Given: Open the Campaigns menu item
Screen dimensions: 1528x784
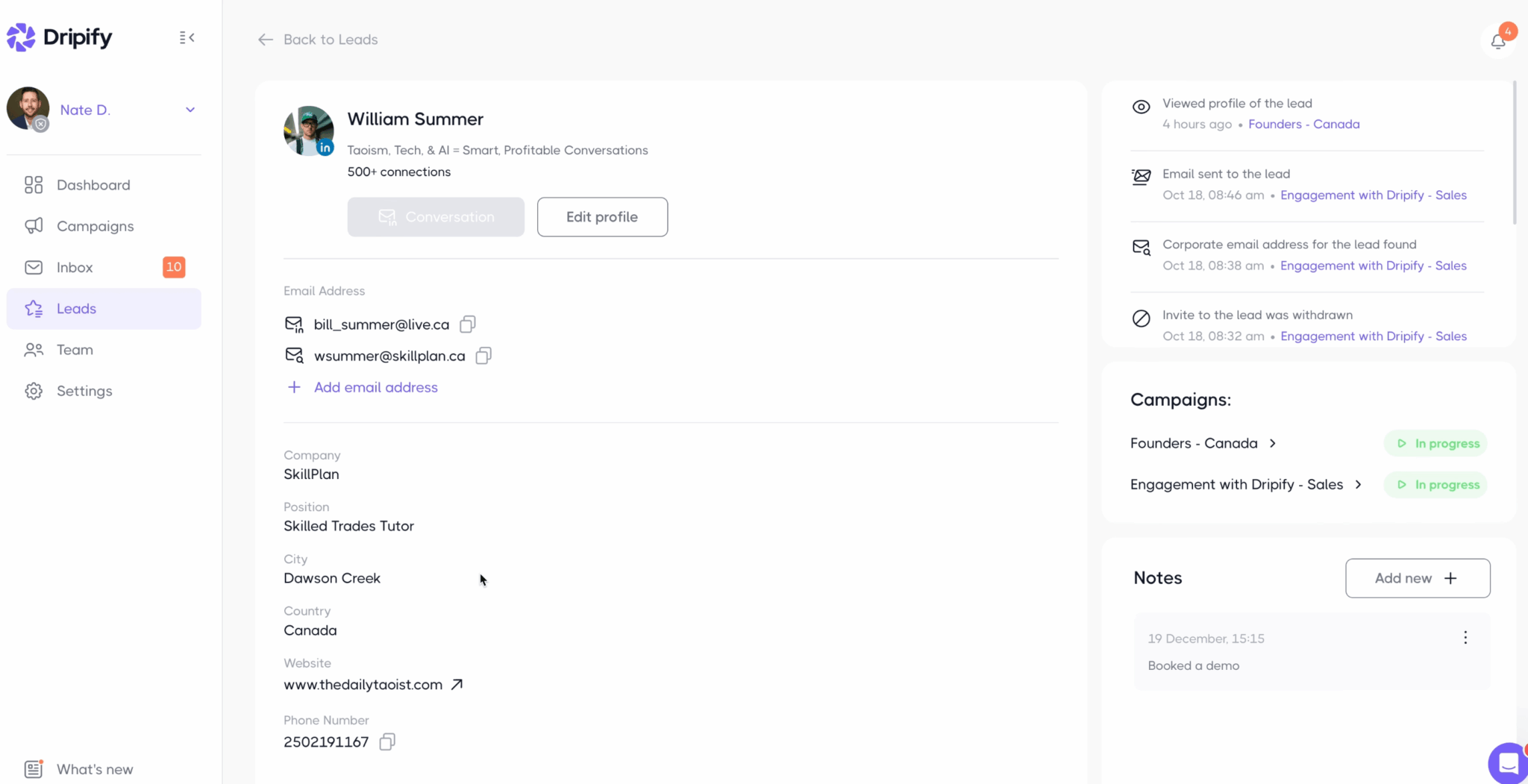Looking at the screenshot, I should pyautogui.click(x=104, y=226).
